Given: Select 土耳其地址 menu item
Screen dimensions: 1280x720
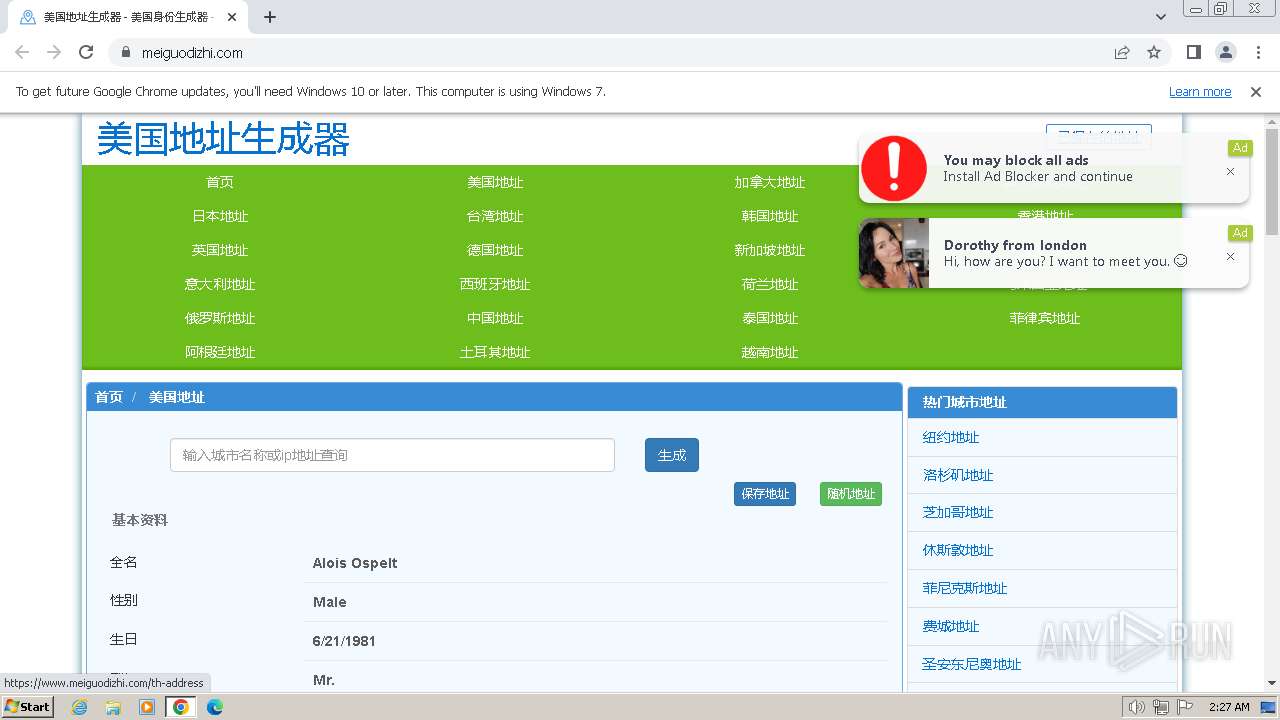Looking at the screenshot, I should pos(495,352).
